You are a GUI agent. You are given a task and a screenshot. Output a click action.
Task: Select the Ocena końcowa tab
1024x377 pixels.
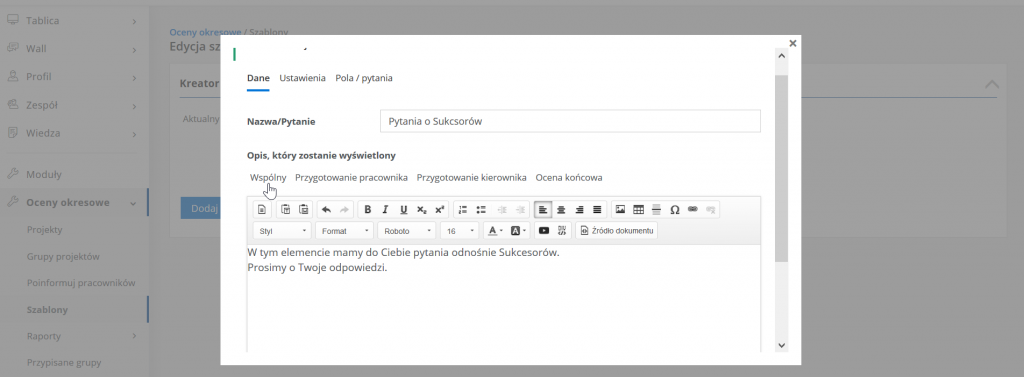click(x=569, y=177)
